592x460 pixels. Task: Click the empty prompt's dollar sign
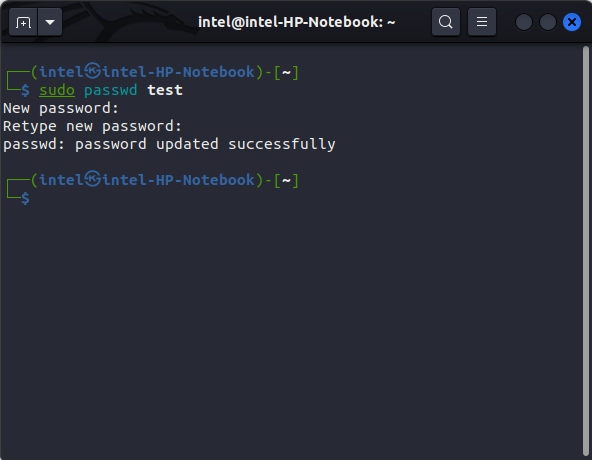25,198
